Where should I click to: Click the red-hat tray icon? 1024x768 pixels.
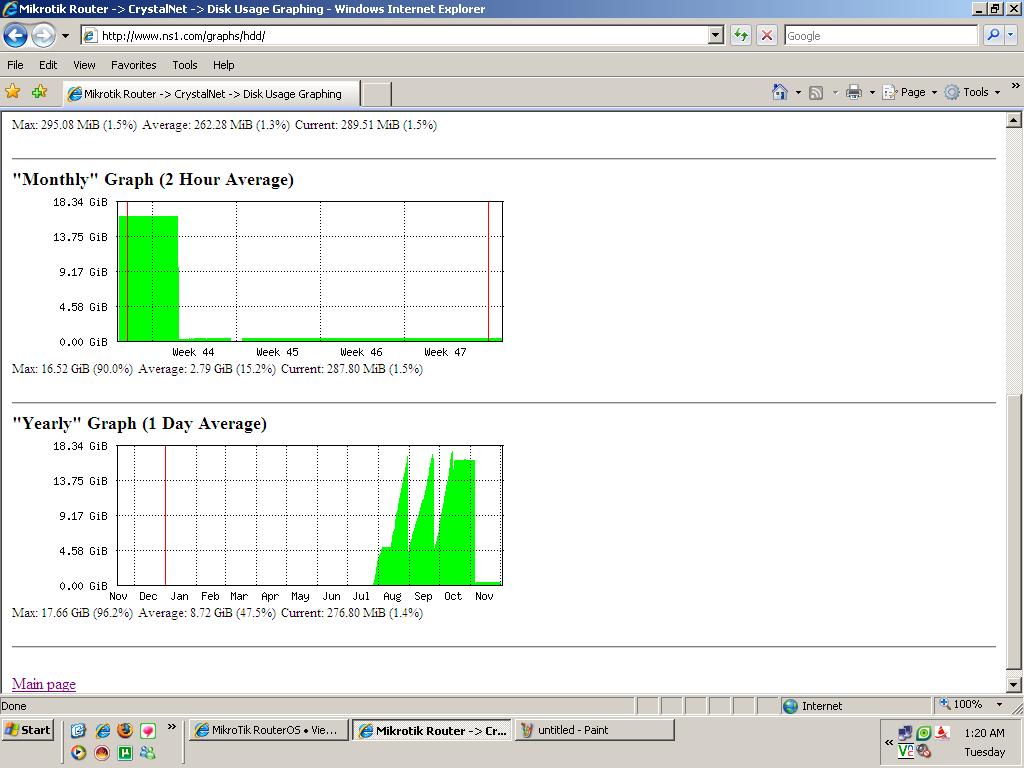(942, 733)
